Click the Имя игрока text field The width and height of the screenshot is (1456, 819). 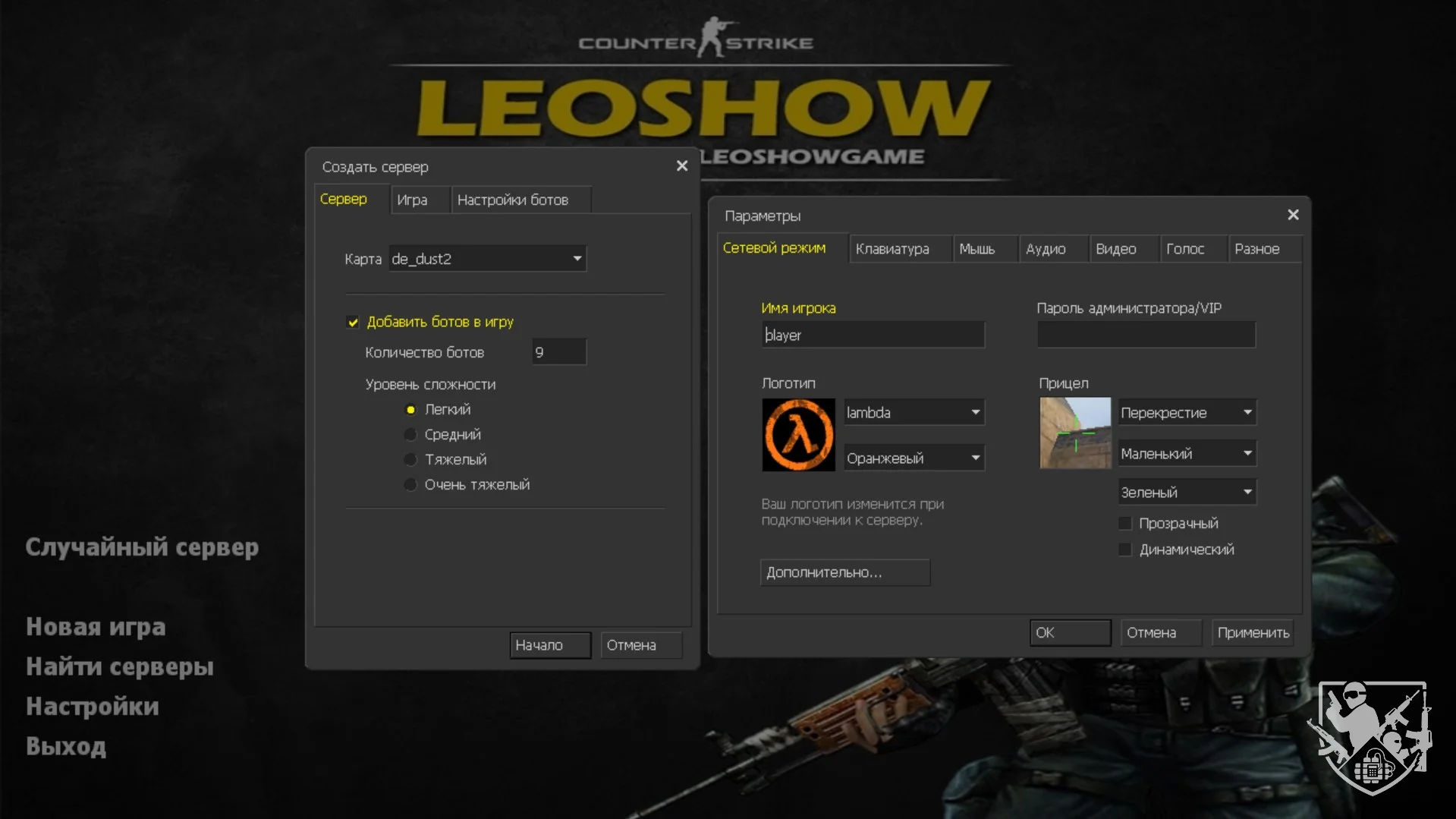tap(873, 335)
